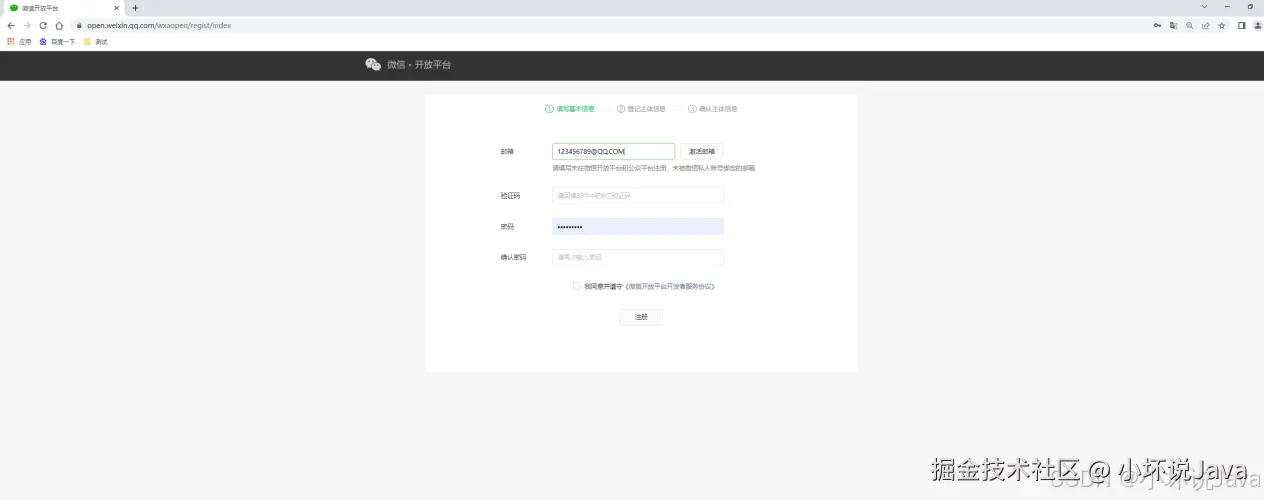
Task: Click the 注册 register button
Action: coord(641,316)
